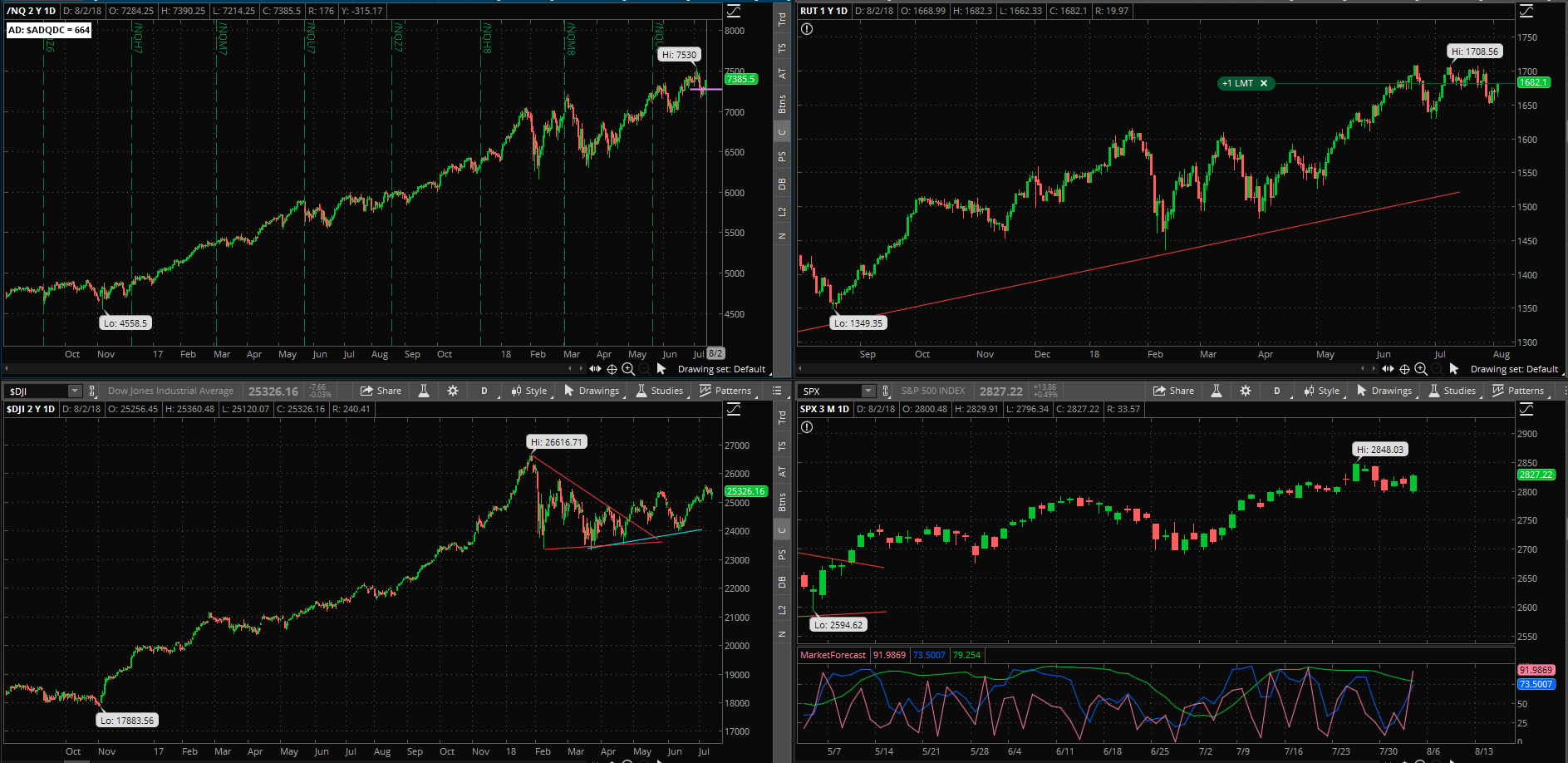This screenshot has height=763, width=1568.
Task: Open the $DJI symbol dropdown arrow
Action: pos(75,391)
